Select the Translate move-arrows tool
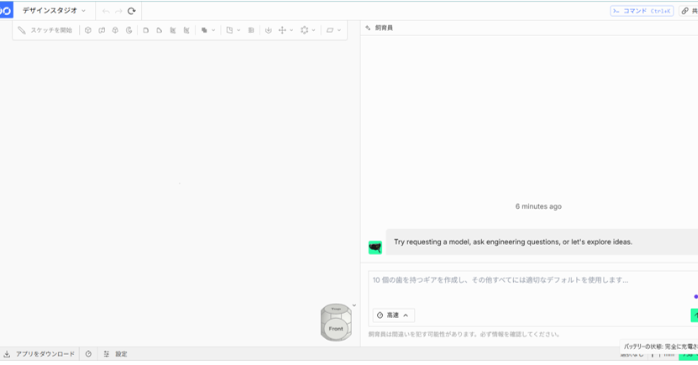The image size is (698, 365). [x=282, y=30]
